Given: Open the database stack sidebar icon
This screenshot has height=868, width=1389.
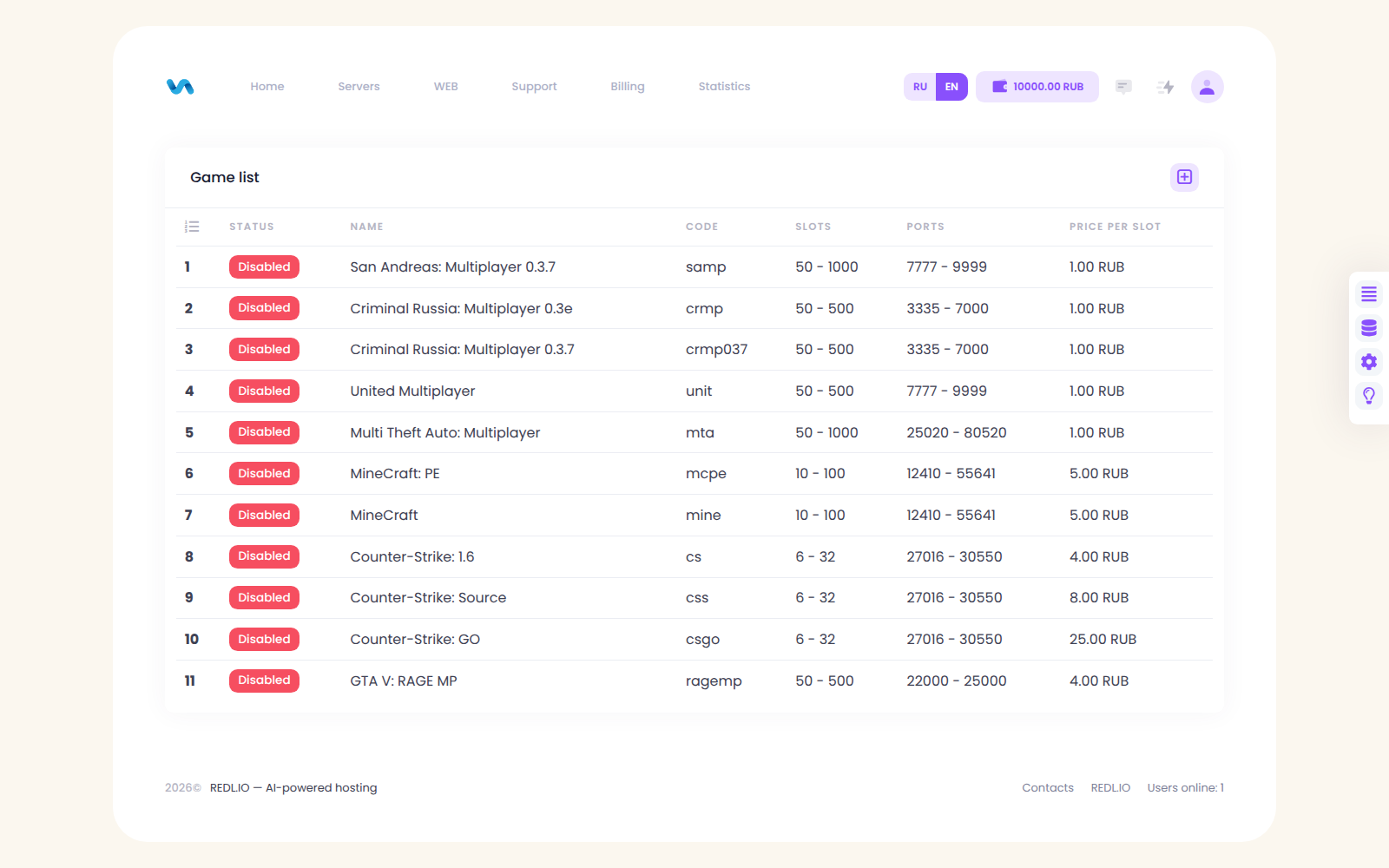Looking at the screenshot, I should click(1369, 328).
